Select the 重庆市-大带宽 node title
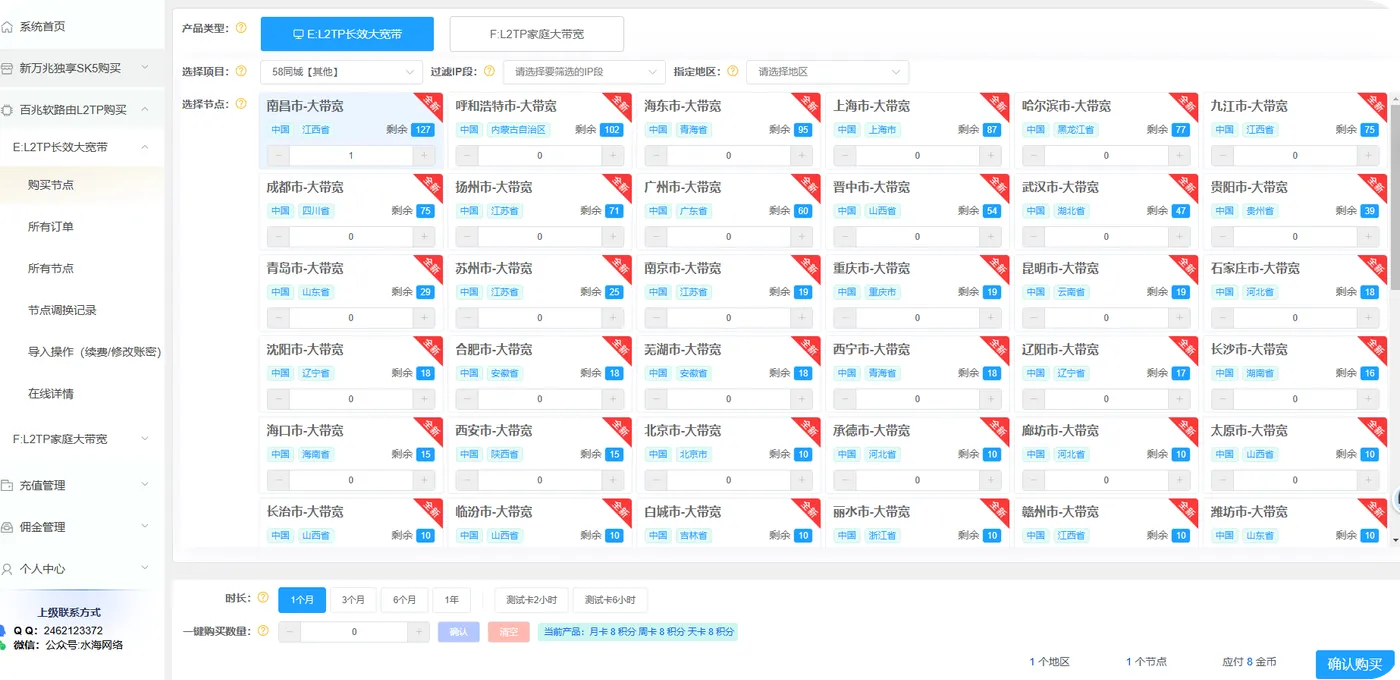Image resolution: width=1400 pixels, height=680 pixels. click(x=872, y=268)
